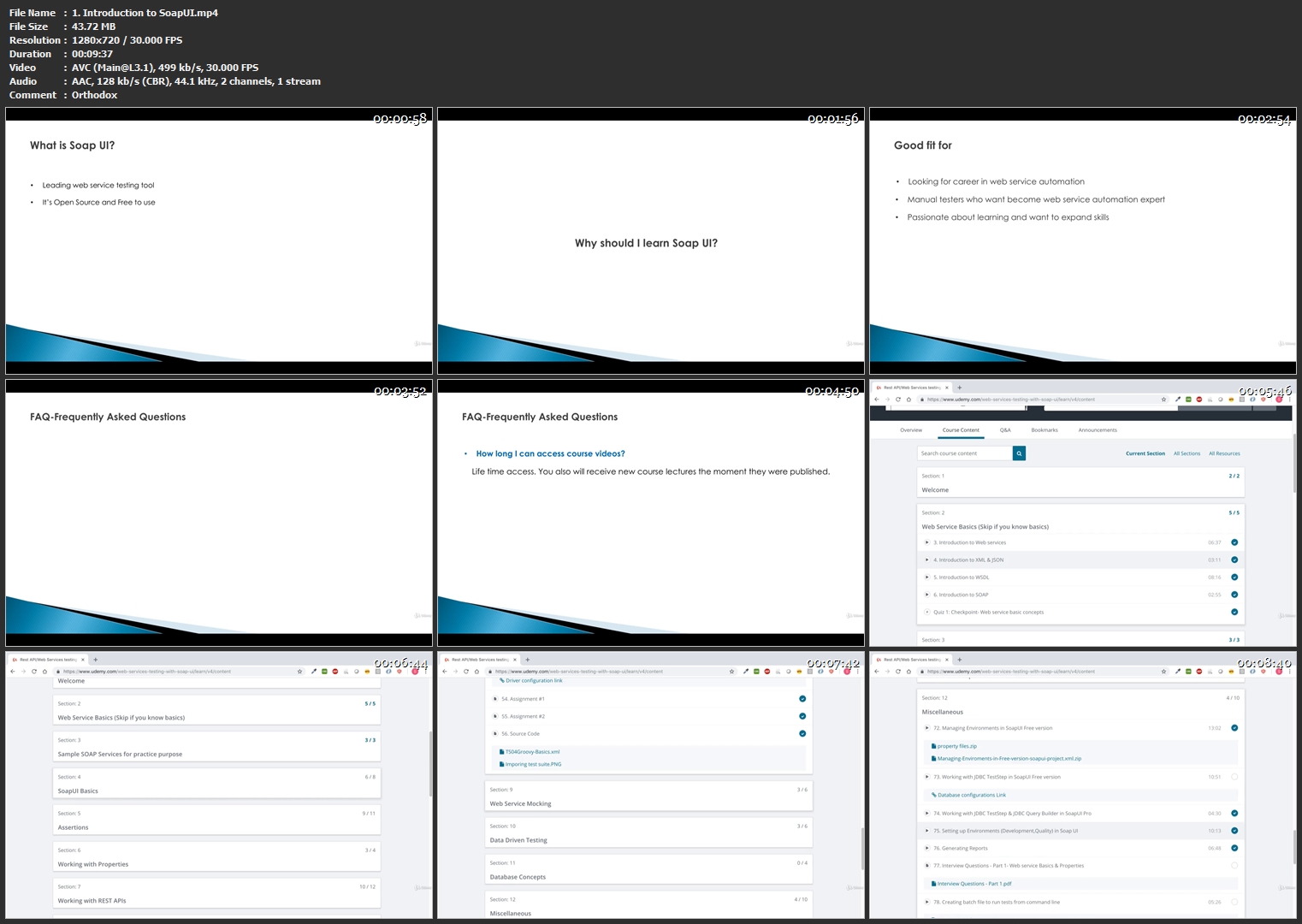The height and width of the screenshot is (924, 1302).
Task: Switch to the Q&A tab
Action: coord(1005,430)
